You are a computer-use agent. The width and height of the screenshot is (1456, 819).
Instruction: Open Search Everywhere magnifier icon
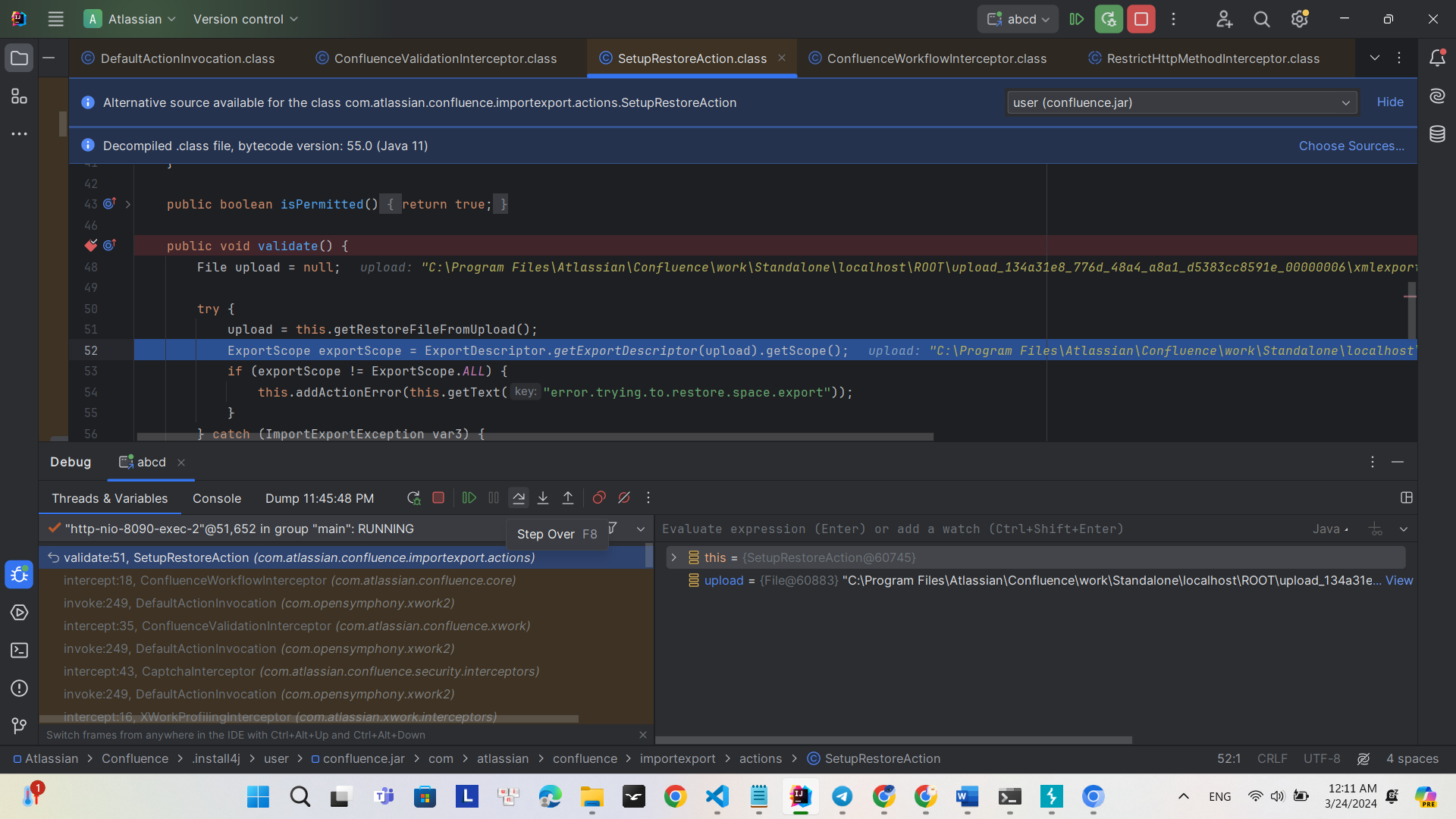pos(1262,20)
